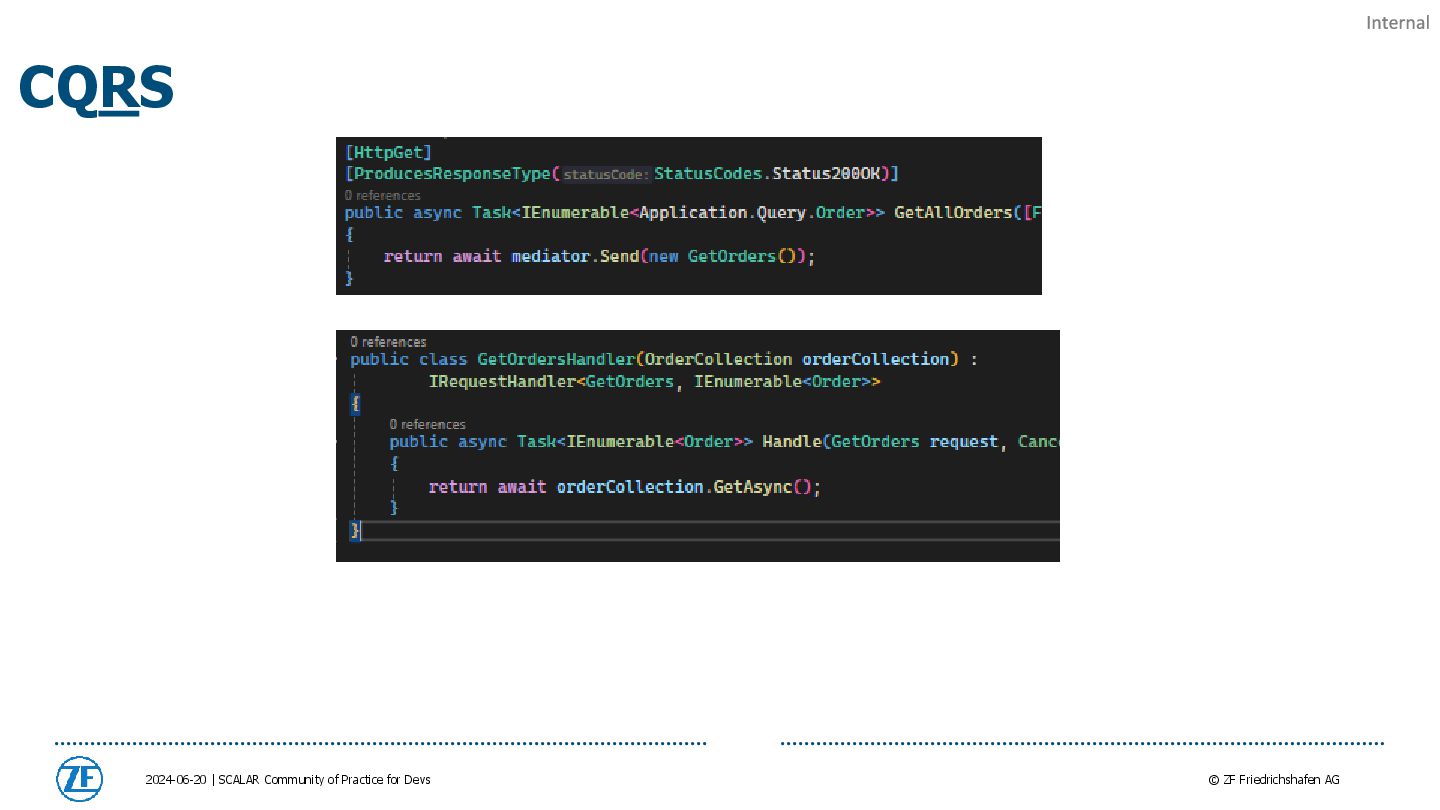Click the CQRS slide title

(96, 88)
